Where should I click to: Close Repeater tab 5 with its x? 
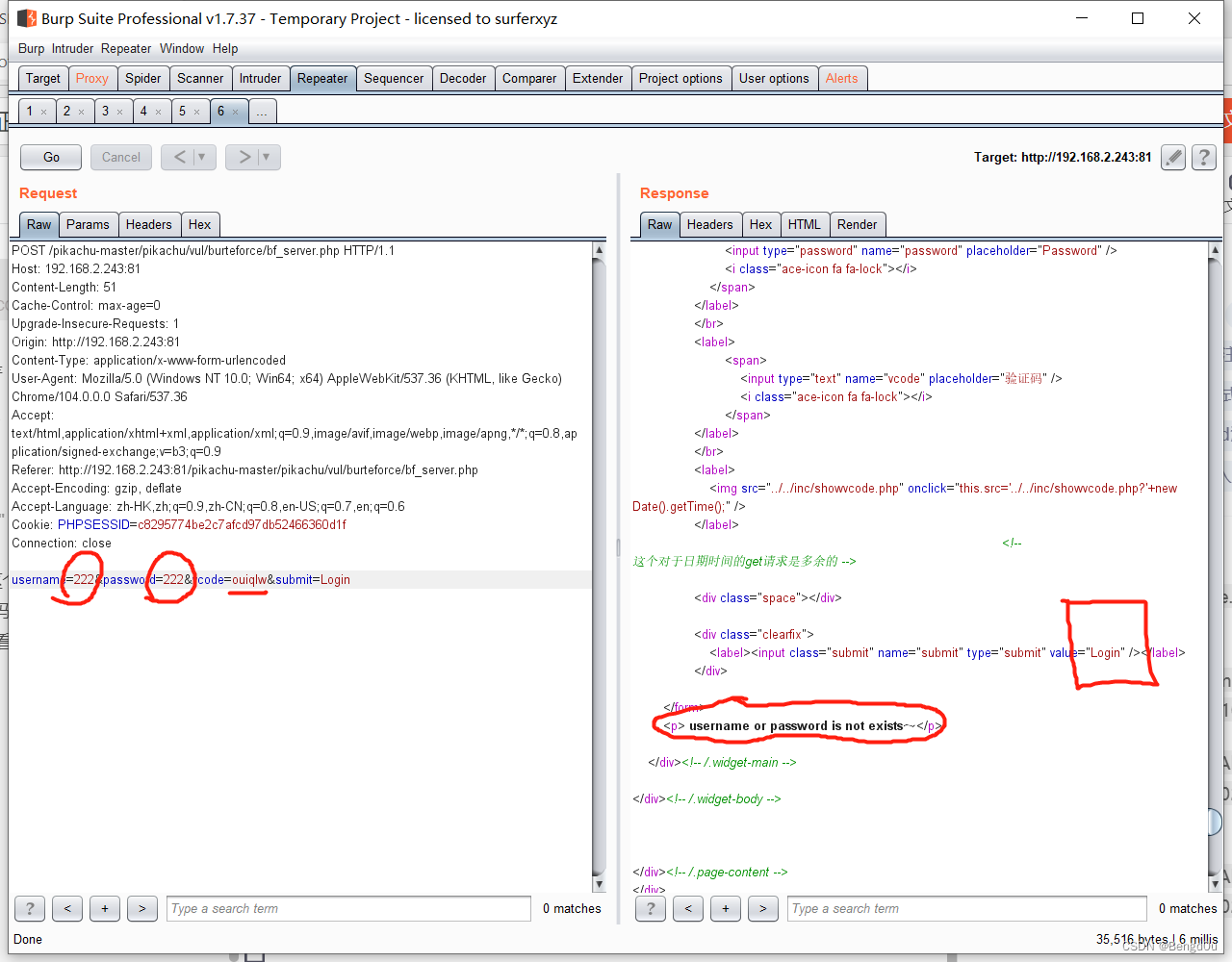point(196,112)
